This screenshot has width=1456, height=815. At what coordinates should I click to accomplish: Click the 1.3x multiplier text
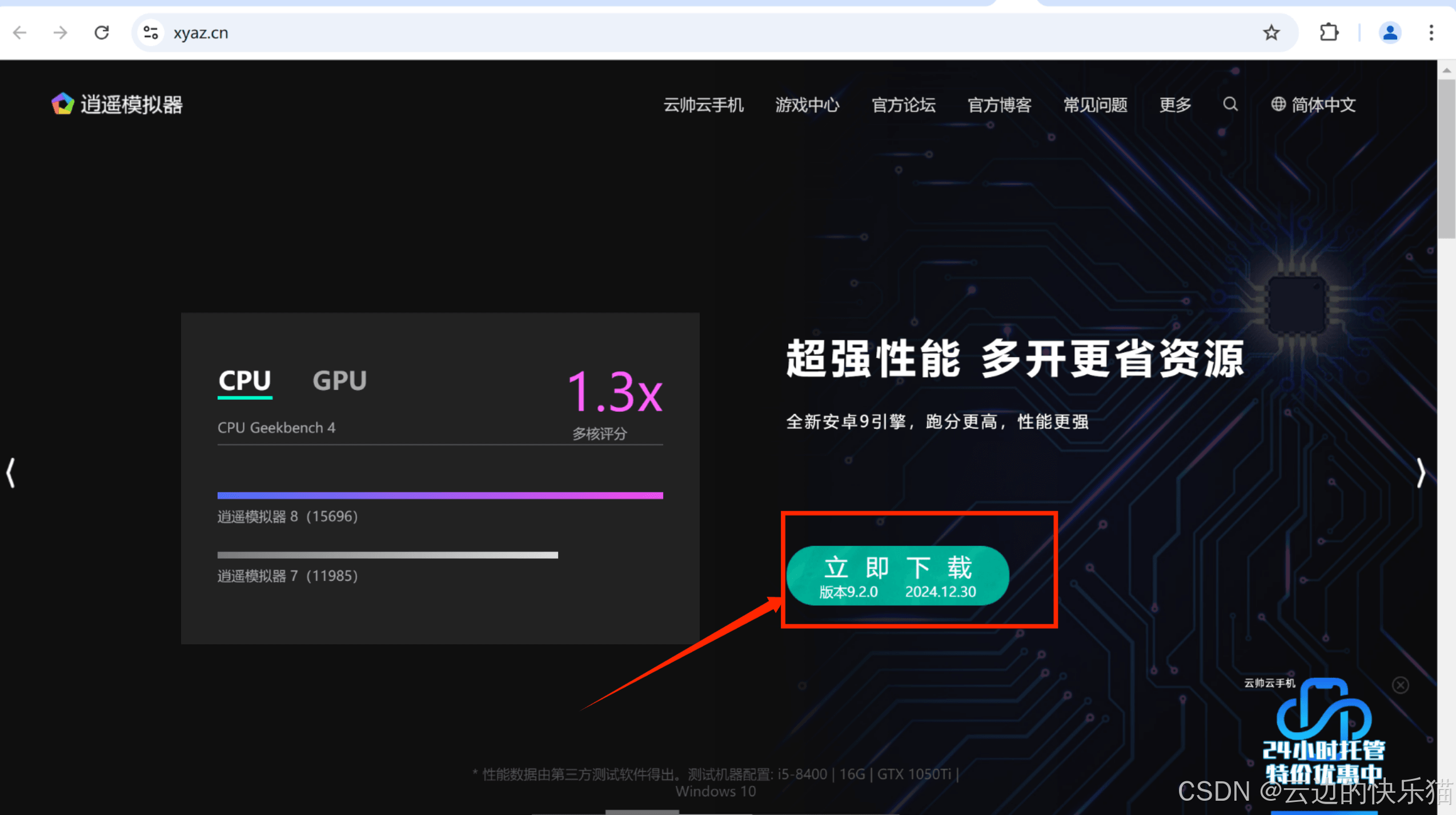click(615, 392)
